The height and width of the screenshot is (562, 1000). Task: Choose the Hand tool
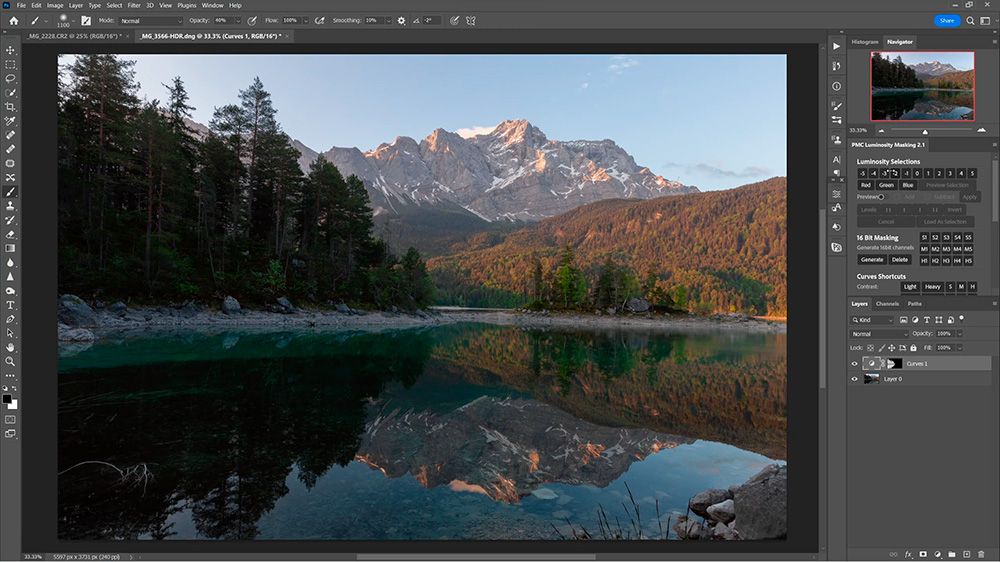point(11,347)
